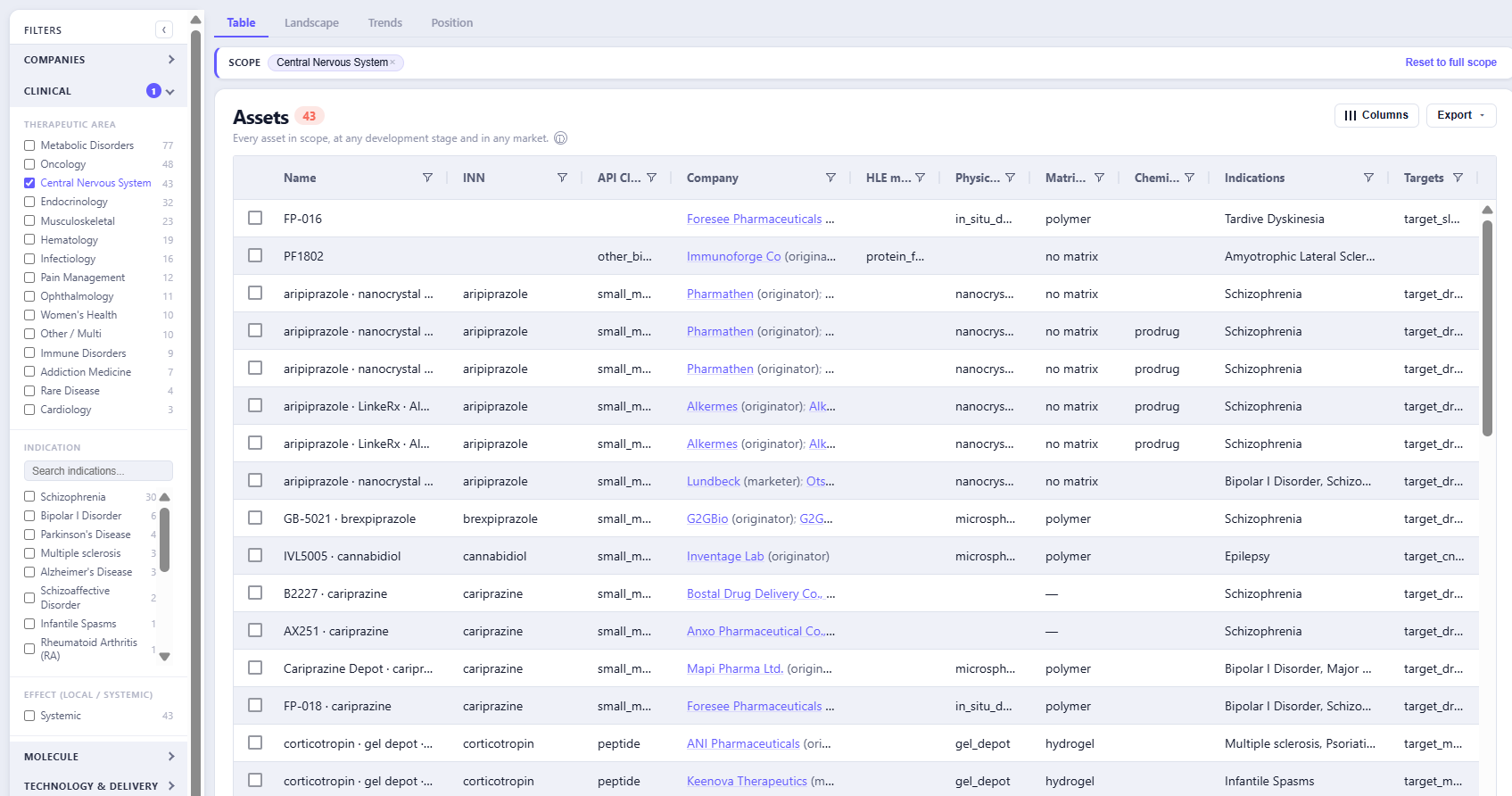The width and height of the screenshot is (1512, 796).
Task: Switch to the Landscape tab
Action: (x=311, y=23)
